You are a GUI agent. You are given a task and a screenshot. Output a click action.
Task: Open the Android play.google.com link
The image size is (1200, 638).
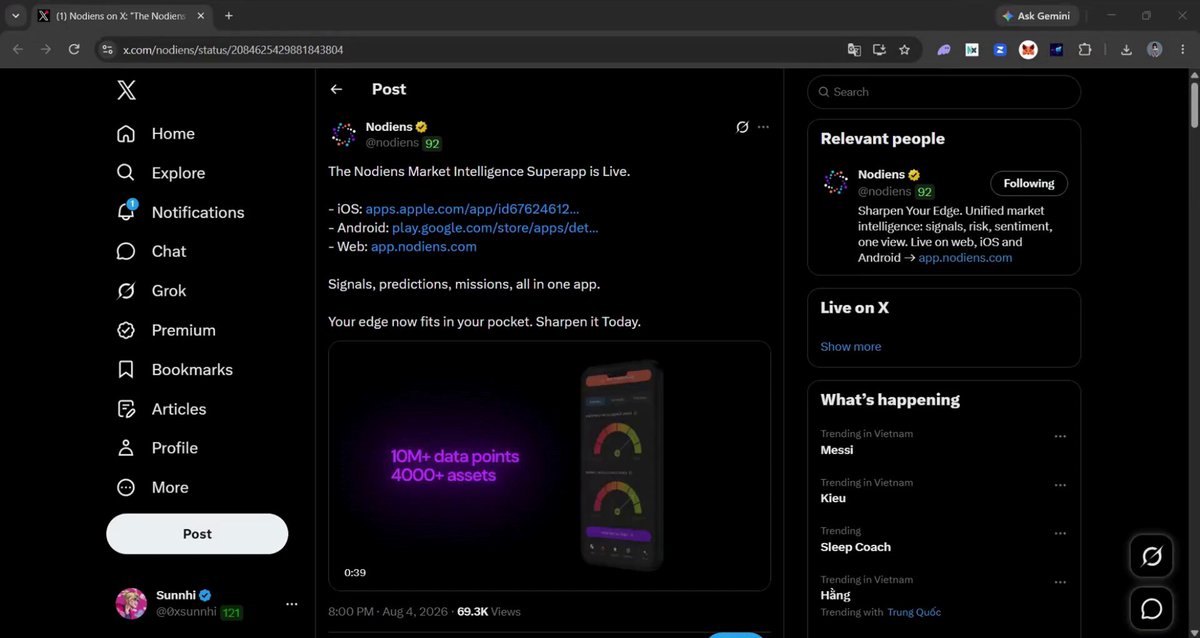[495, 228]
